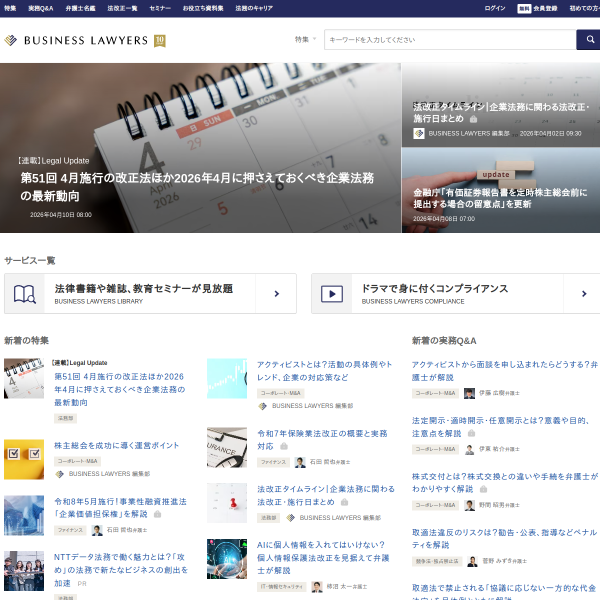
Task: Click author avatar beside 菅野 みずき
Action: point(473,561)
